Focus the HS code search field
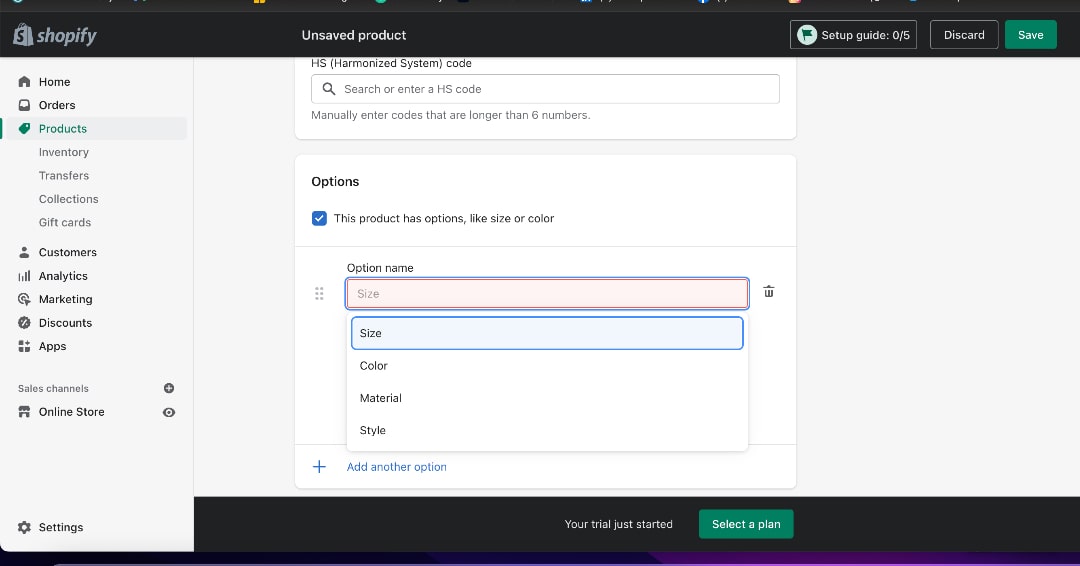The height and width of the screenshot is (566, 1080). pyautogui.click(x=546, y=89)
